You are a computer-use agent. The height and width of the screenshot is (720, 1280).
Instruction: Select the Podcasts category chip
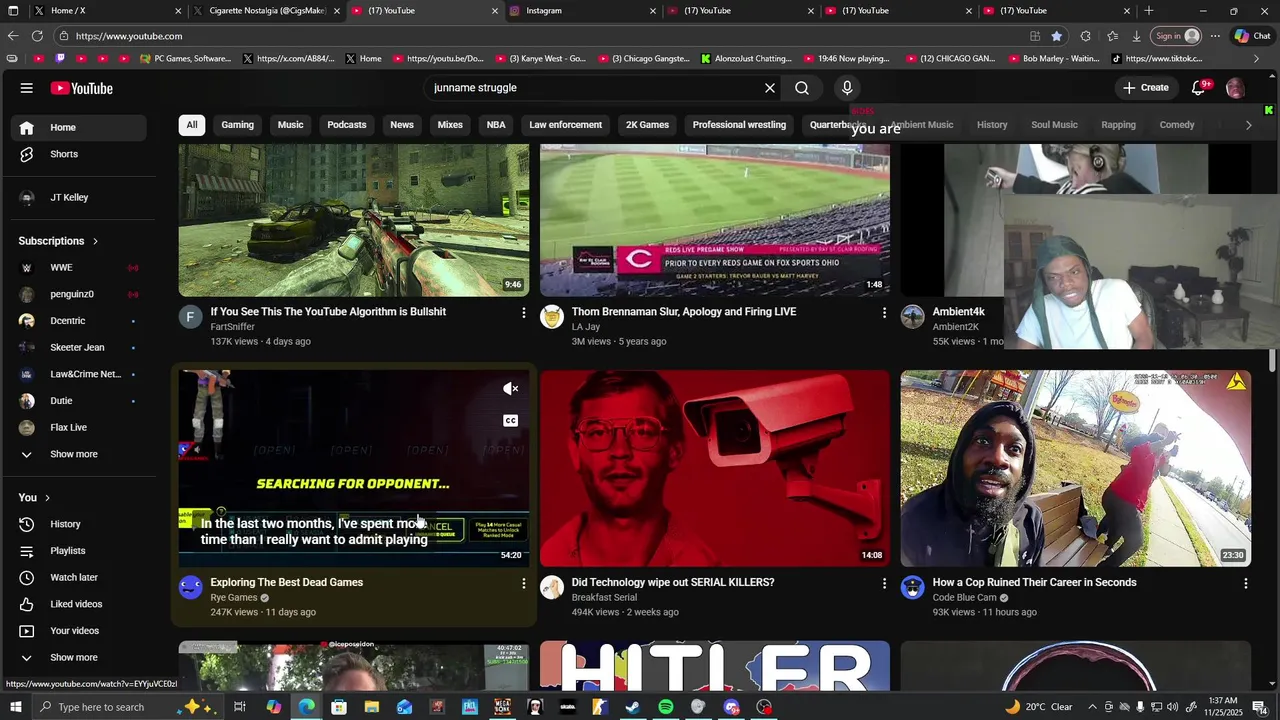point(347,125)
